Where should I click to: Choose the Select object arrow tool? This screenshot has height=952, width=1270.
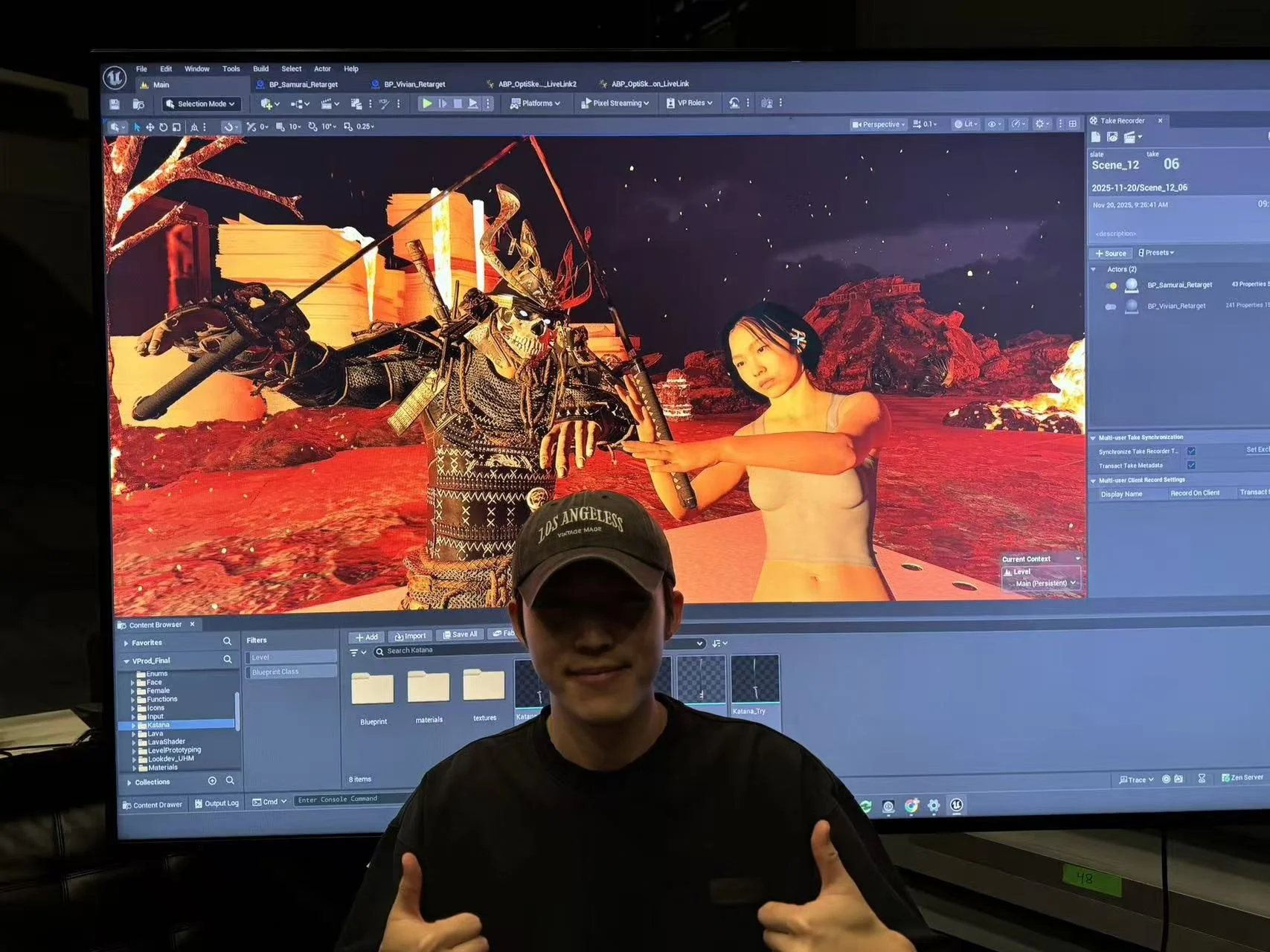137,127
